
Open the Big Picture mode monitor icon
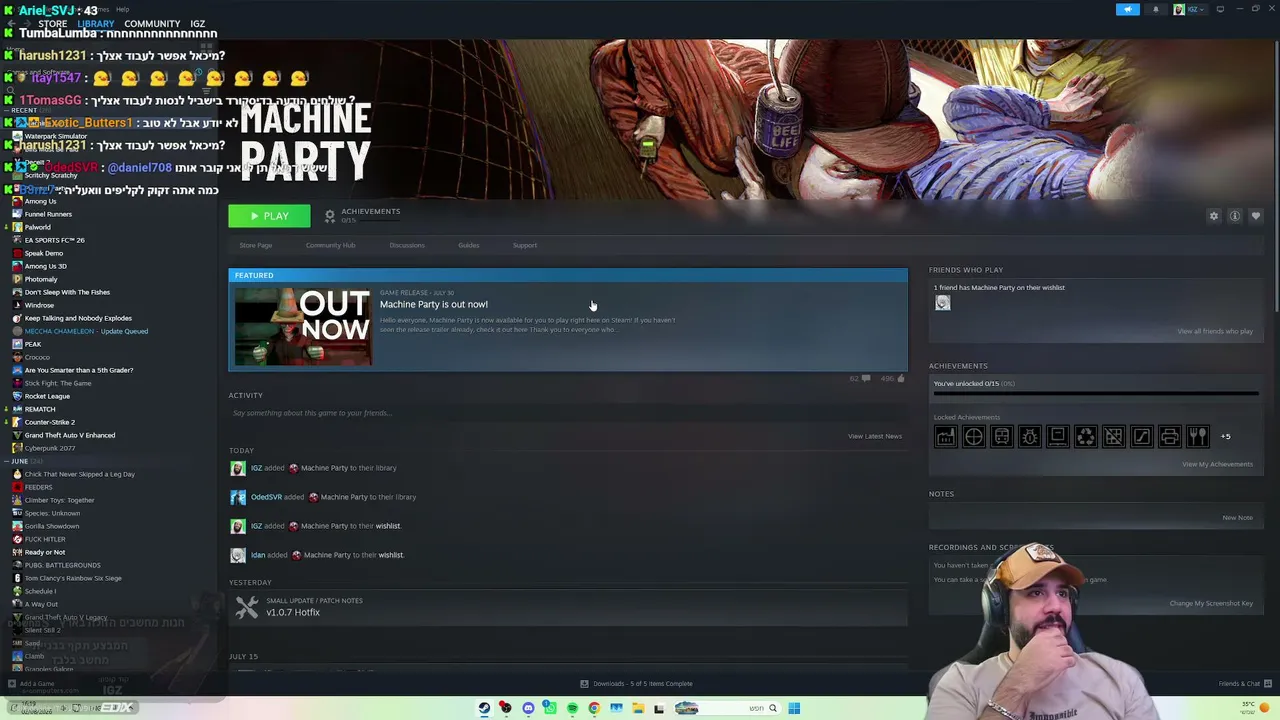click(x=1220, y=9)
